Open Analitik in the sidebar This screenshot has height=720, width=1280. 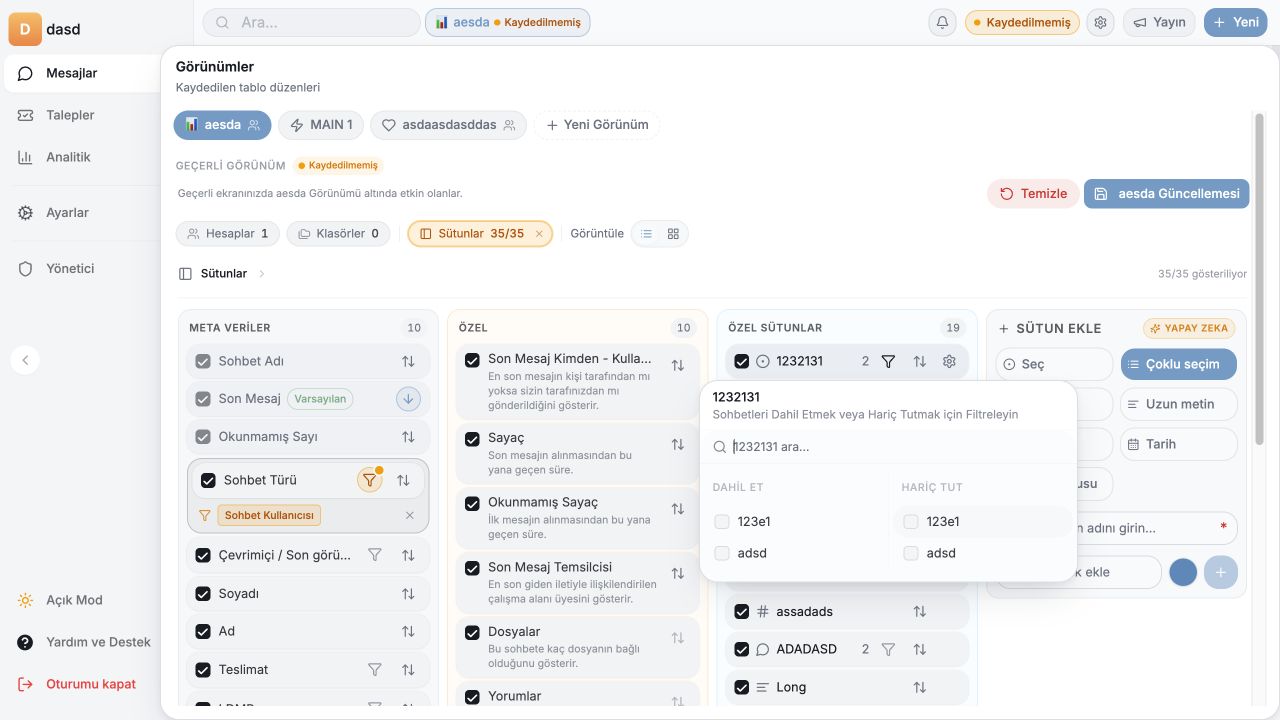click(81, 157)
